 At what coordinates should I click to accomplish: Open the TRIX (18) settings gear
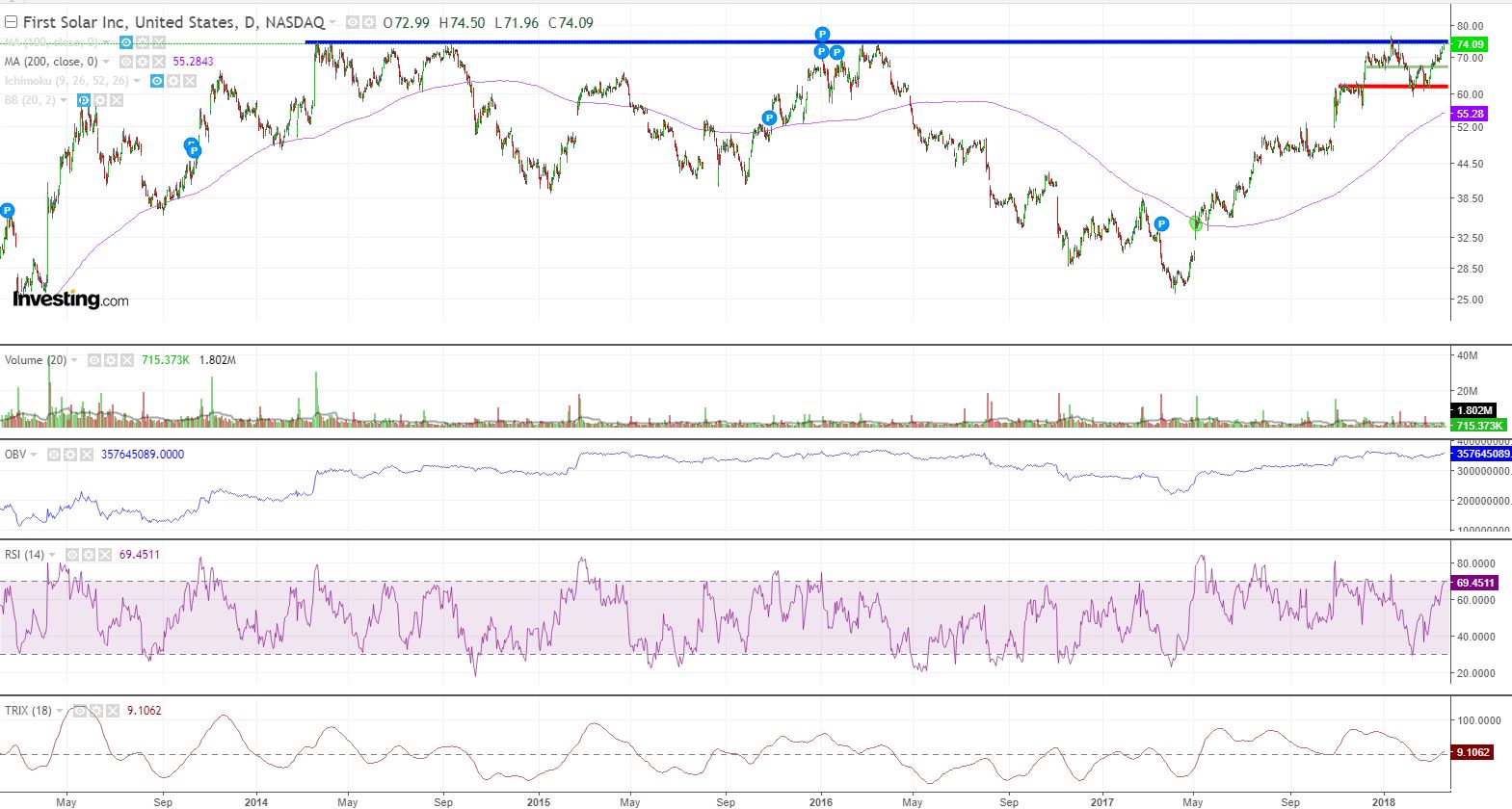[x=96, y=711]
